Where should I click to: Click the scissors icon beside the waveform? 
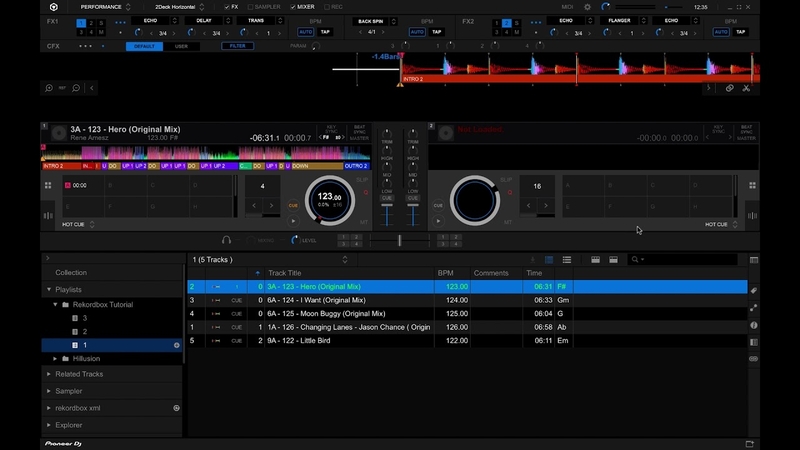tap(746, 88)
